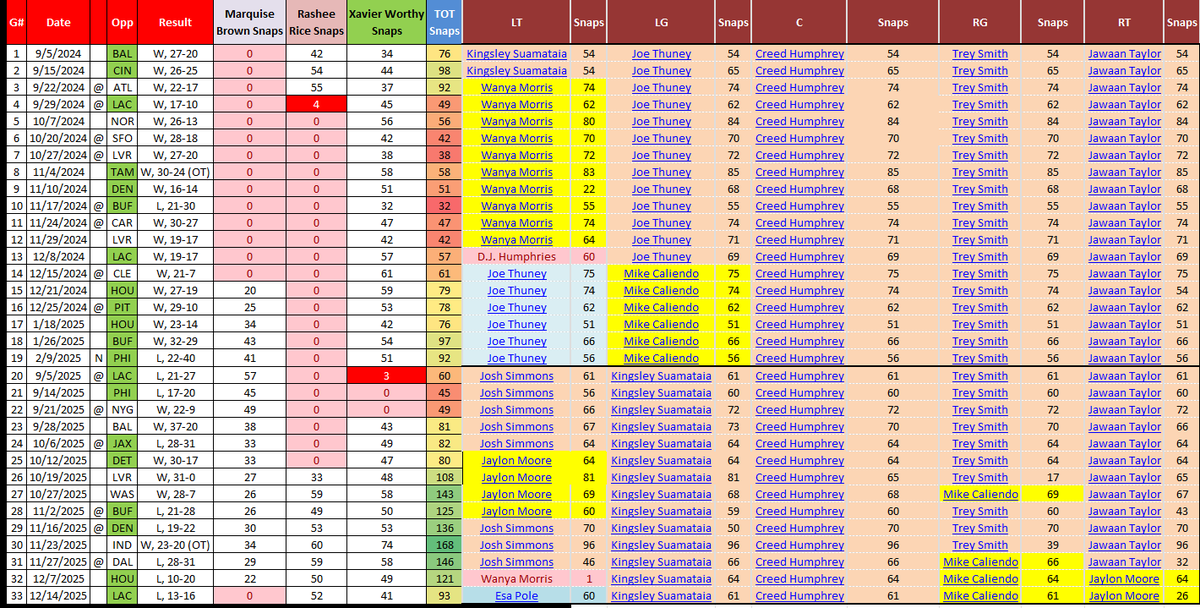Select Marquise Brown snaps value 57

pyautogui.click(x=249, y=376)
